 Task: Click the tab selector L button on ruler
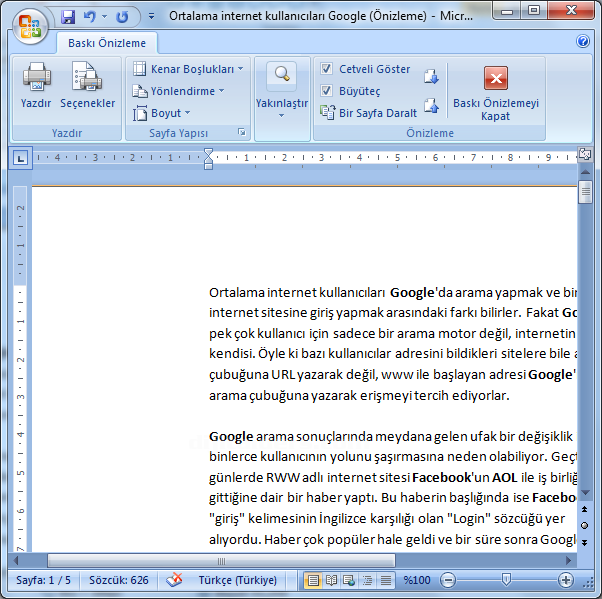(20, 158)
